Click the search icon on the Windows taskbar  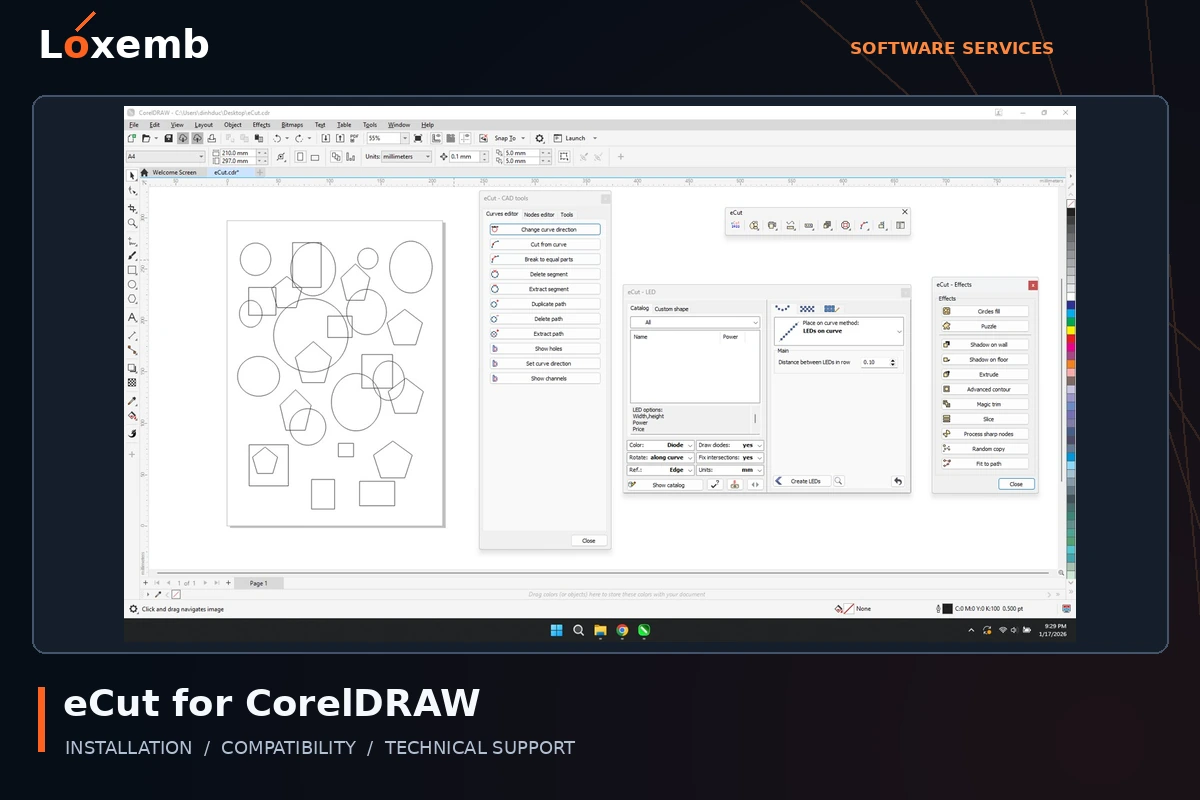[578, 630]
